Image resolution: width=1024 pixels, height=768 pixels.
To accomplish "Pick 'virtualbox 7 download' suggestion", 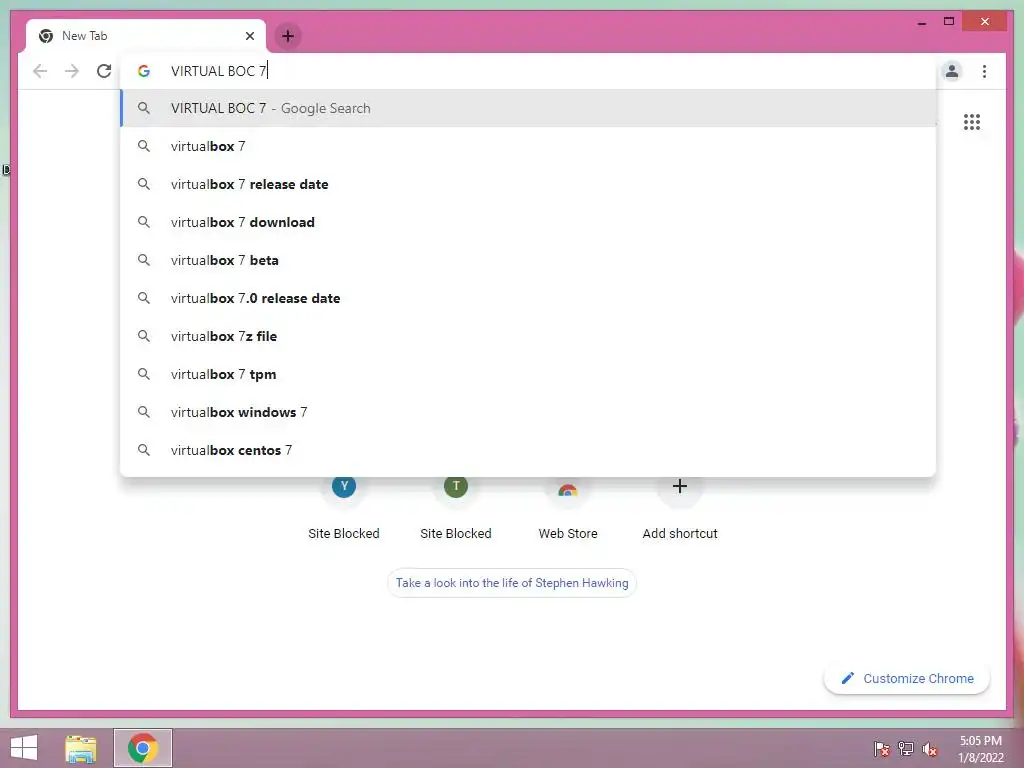I will coord(528,222).
